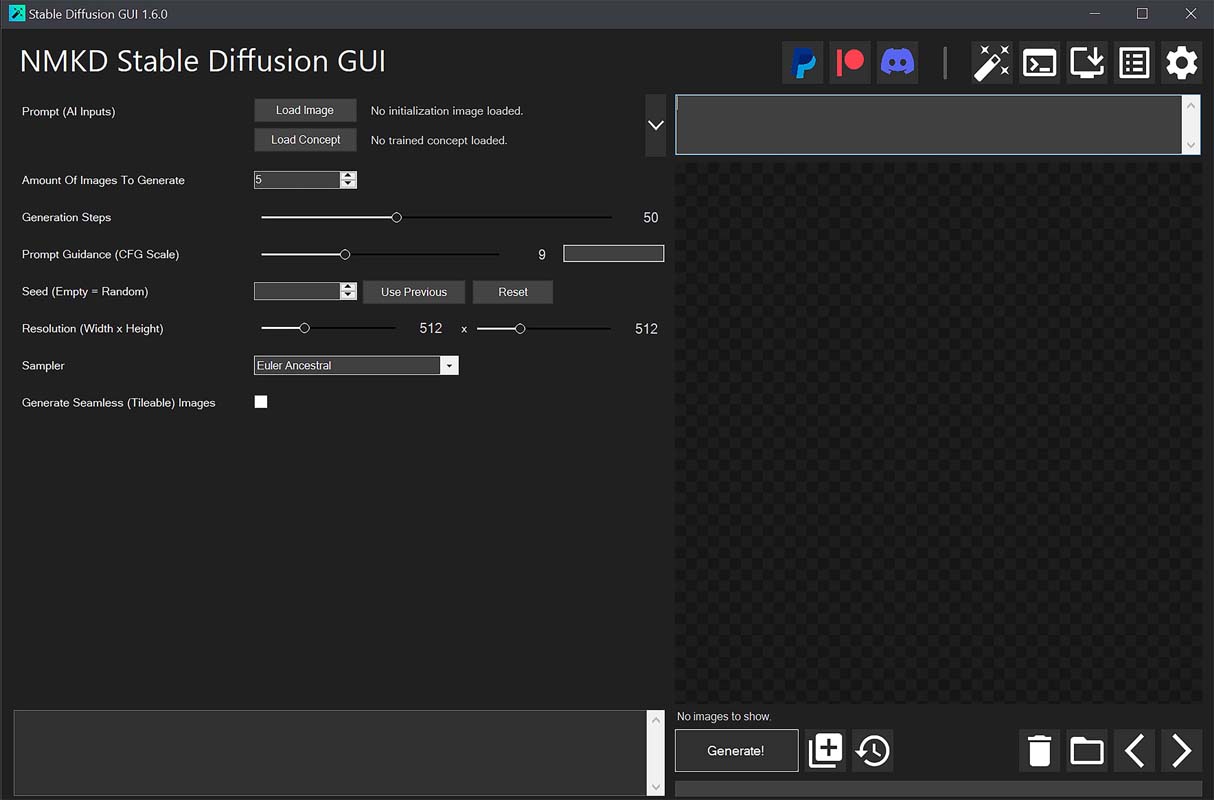Enable Generate Seamless (Tileable) Images checkbox
This screenshot has height=800, width=1214.
tap(261, 402)
